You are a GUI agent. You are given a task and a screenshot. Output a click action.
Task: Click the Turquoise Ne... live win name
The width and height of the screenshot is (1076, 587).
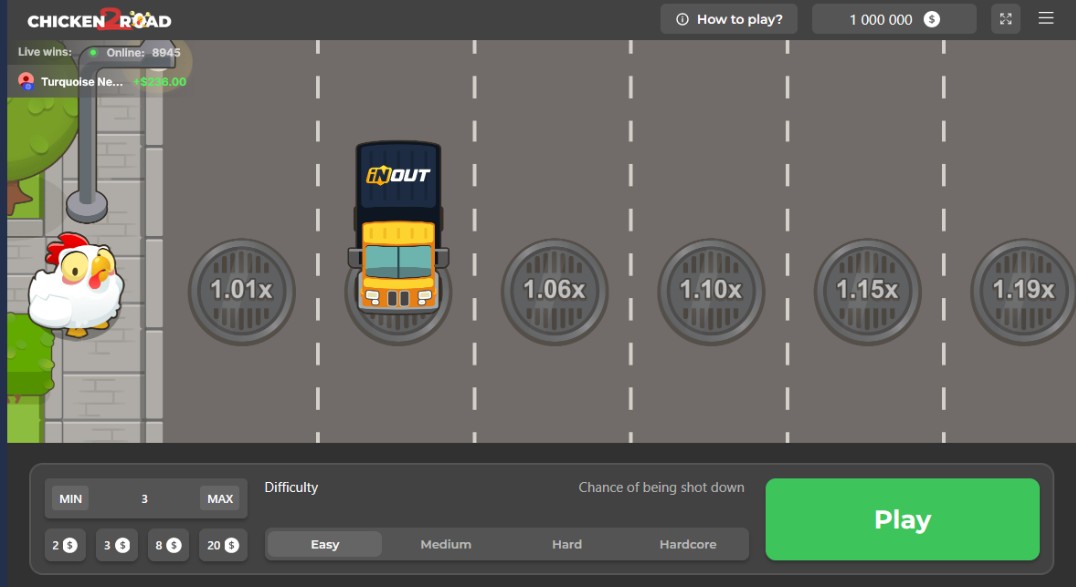[x=82, y=82]
